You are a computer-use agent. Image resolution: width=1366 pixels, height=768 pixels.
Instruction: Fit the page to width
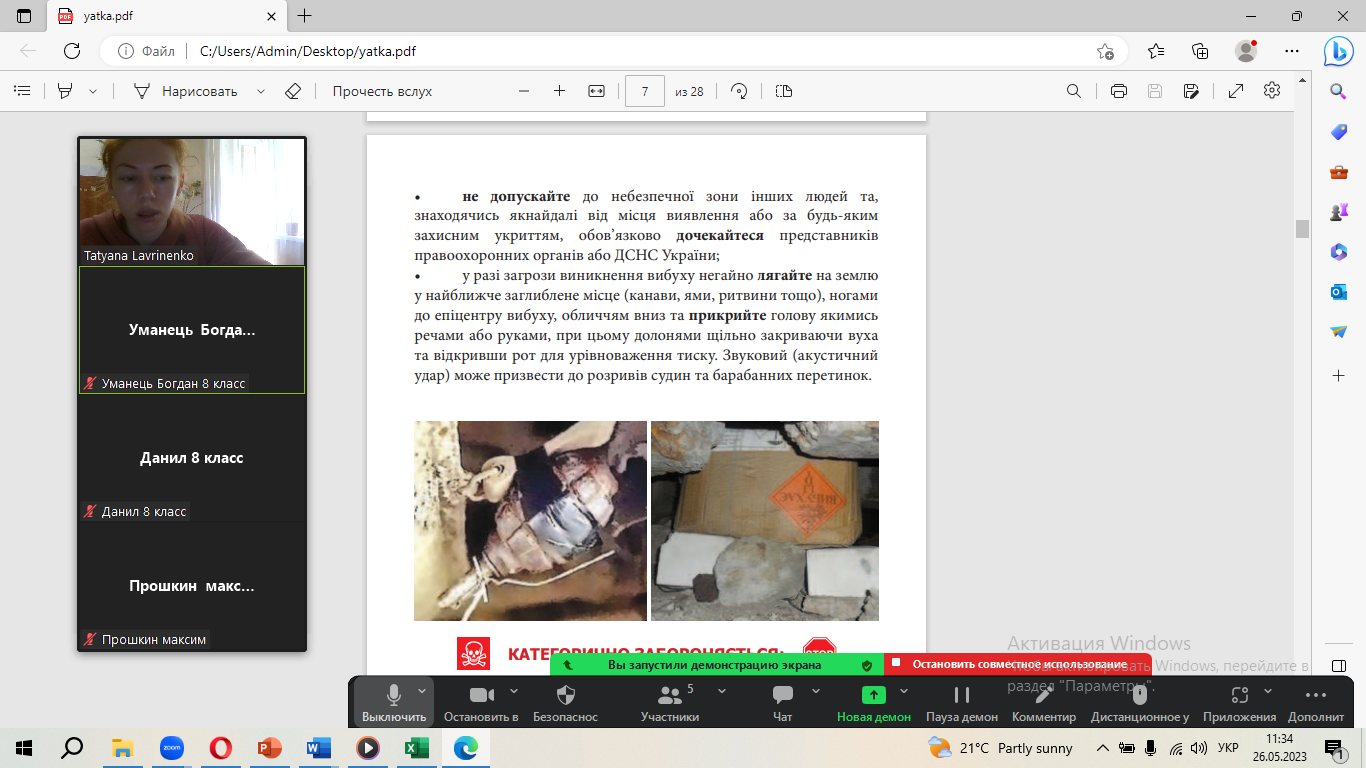[x=597, y=91]
